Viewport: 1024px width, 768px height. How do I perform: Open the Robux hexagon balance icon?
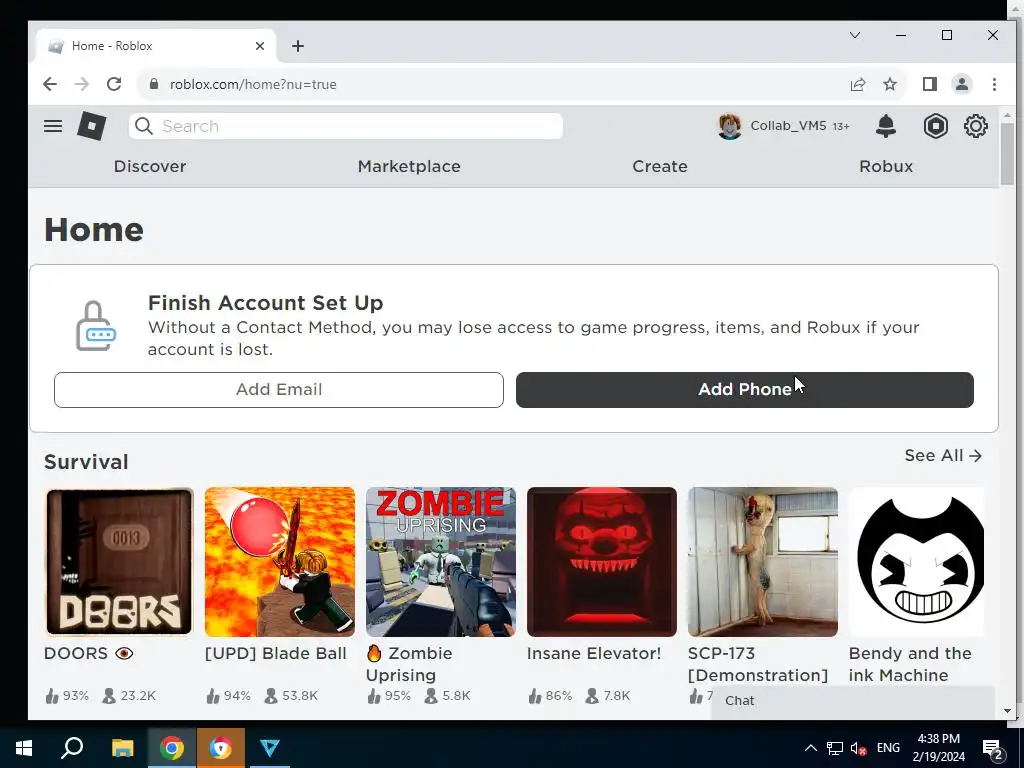point(935,126)
